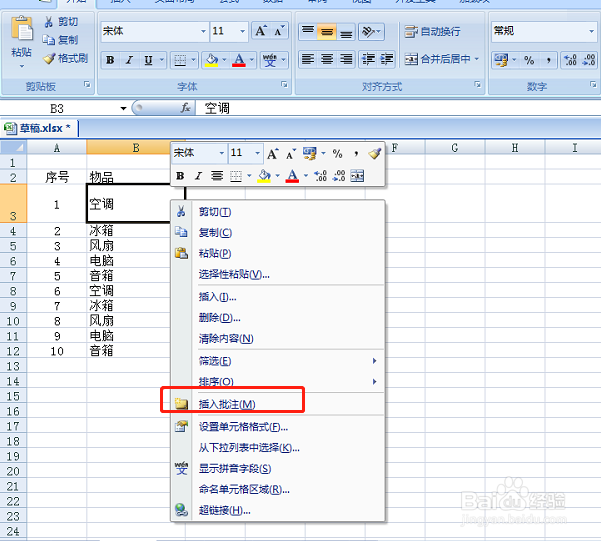Click the Paste icon in the ribbon
Image resolution: width=601 pixels, height=541 pixels.
click(x=21, y=28)
